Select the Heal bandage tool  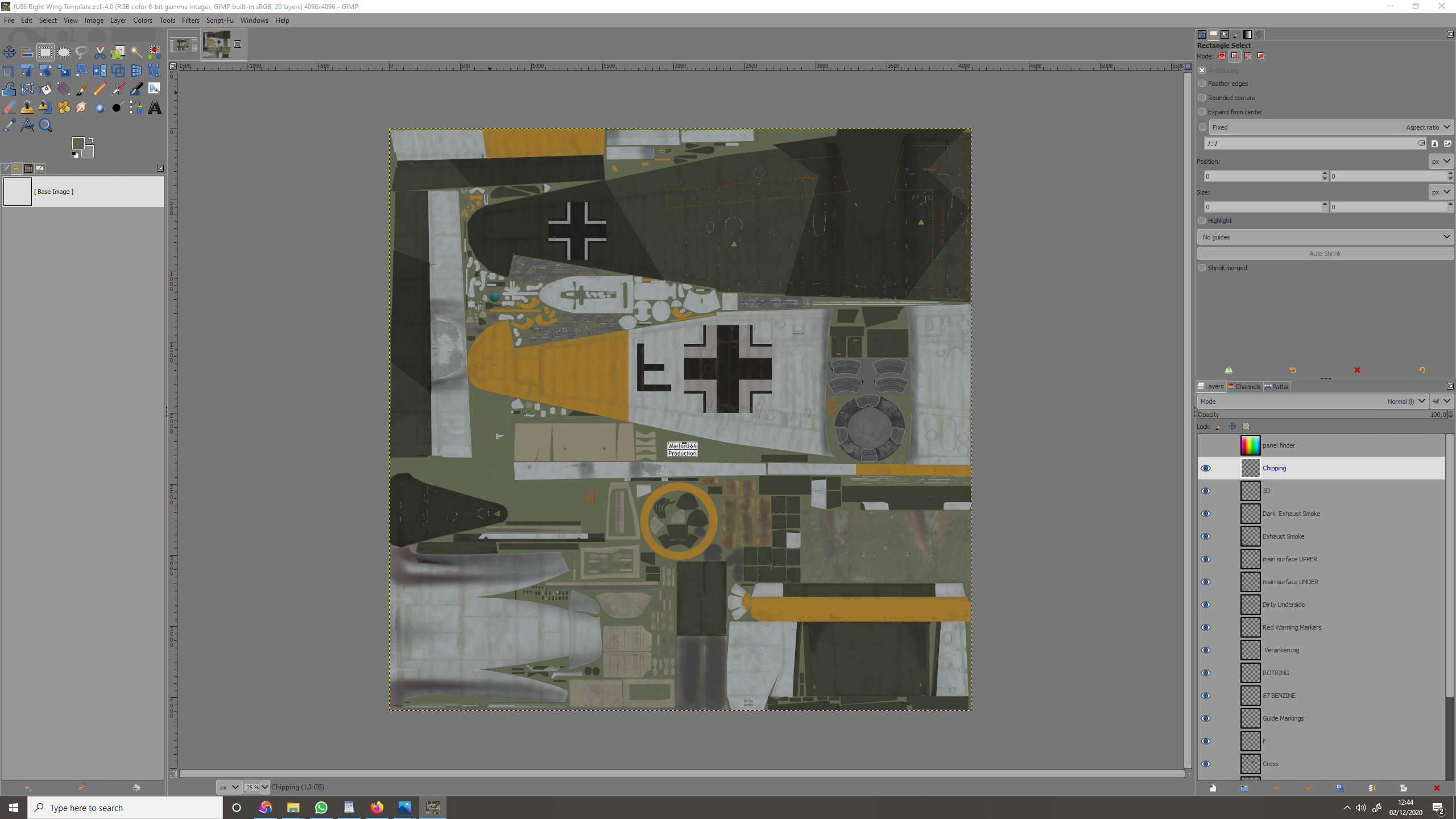(x=64, y=107)
